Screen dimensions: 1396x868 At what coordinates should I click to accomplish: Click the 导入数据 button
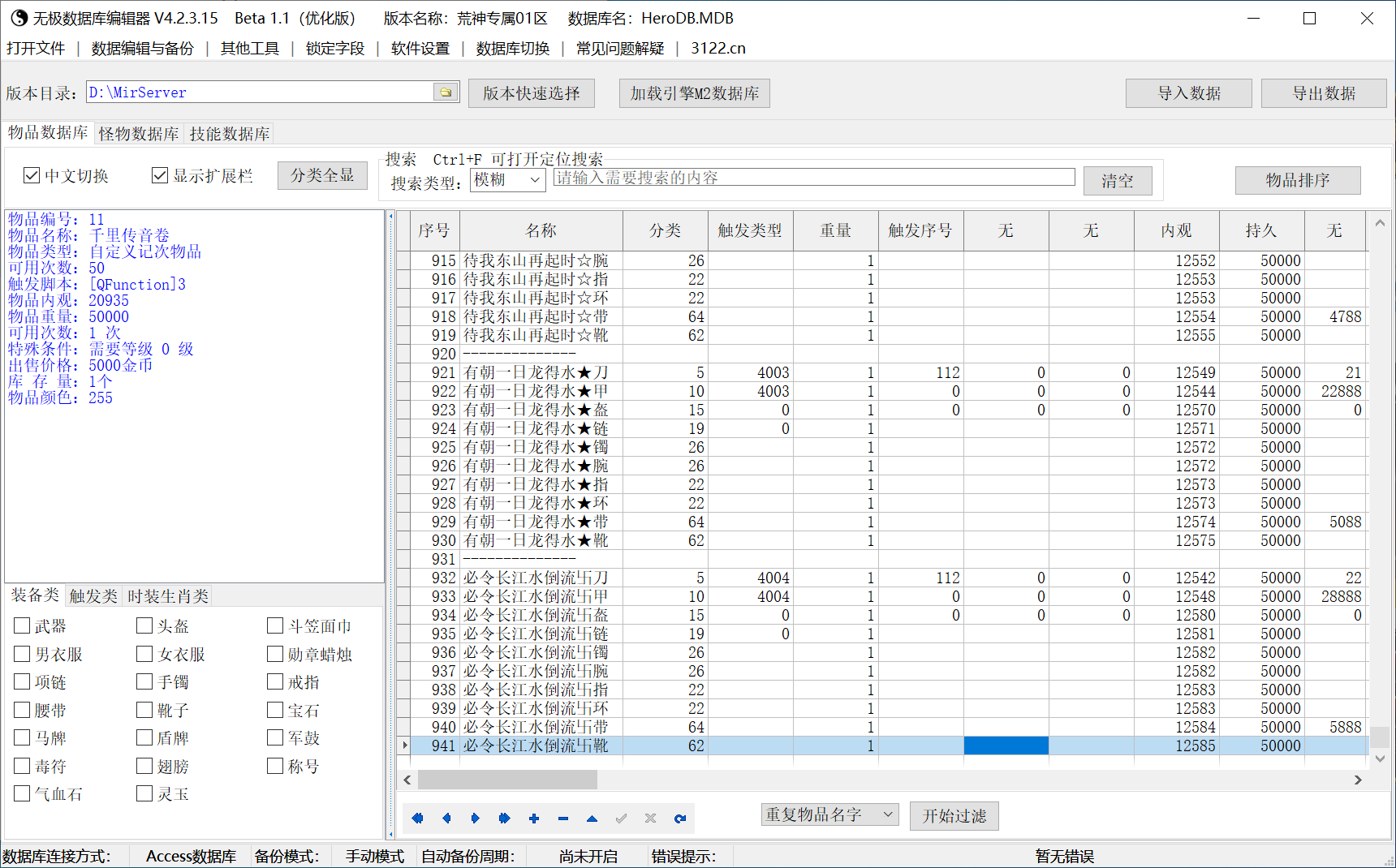coord(1189,93)
